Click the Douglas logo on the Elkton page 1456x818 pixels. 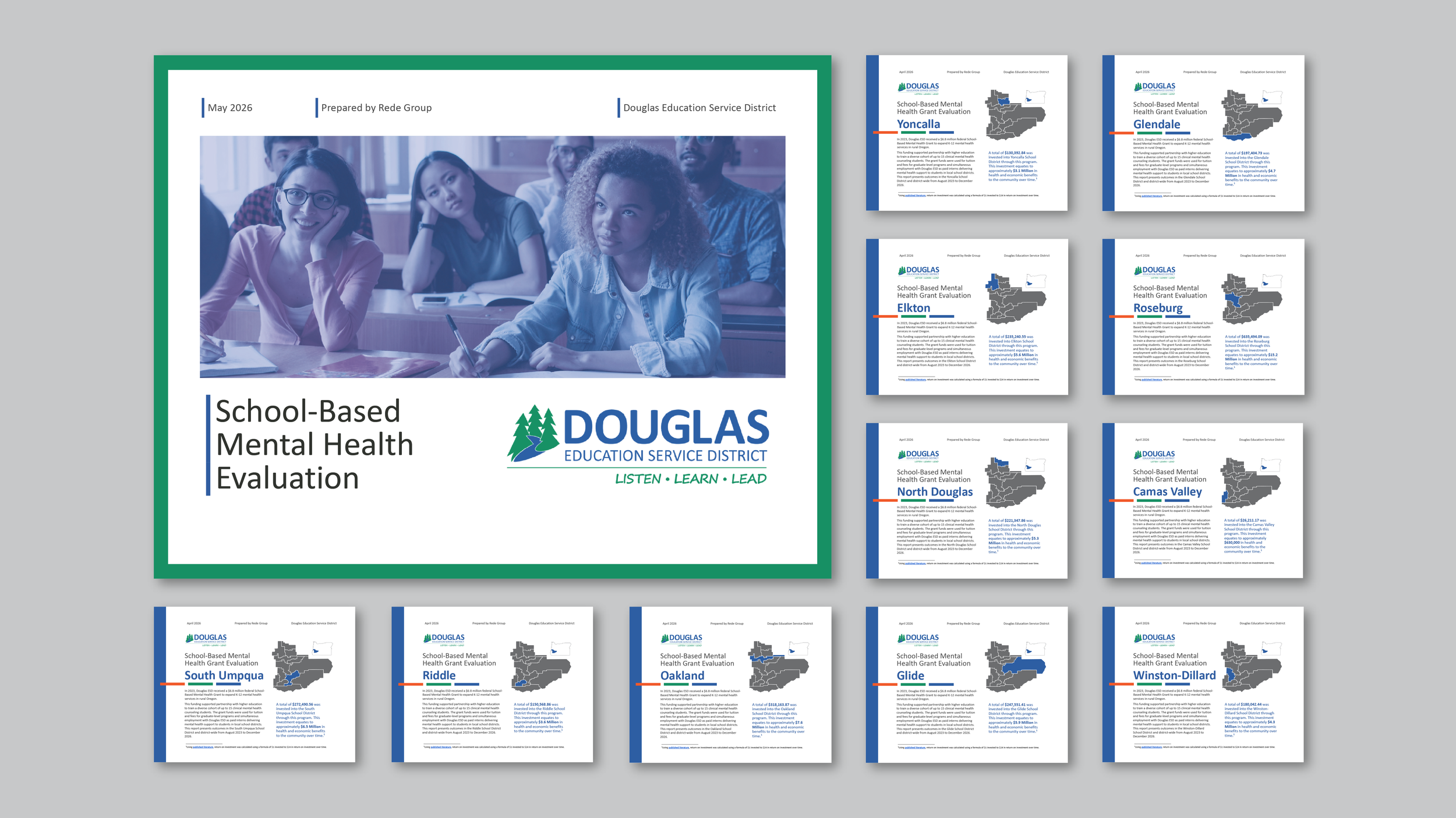[918, 272]
